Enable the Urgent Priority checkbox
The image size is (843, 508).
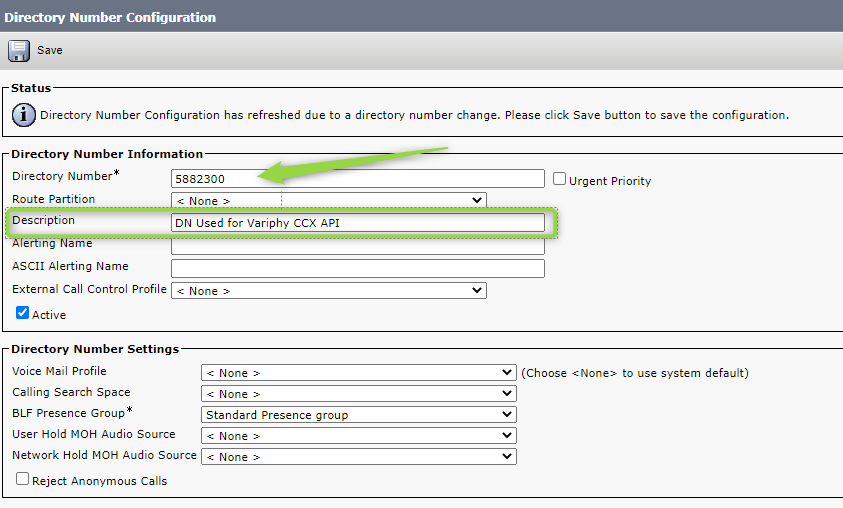tap(559, 178)
